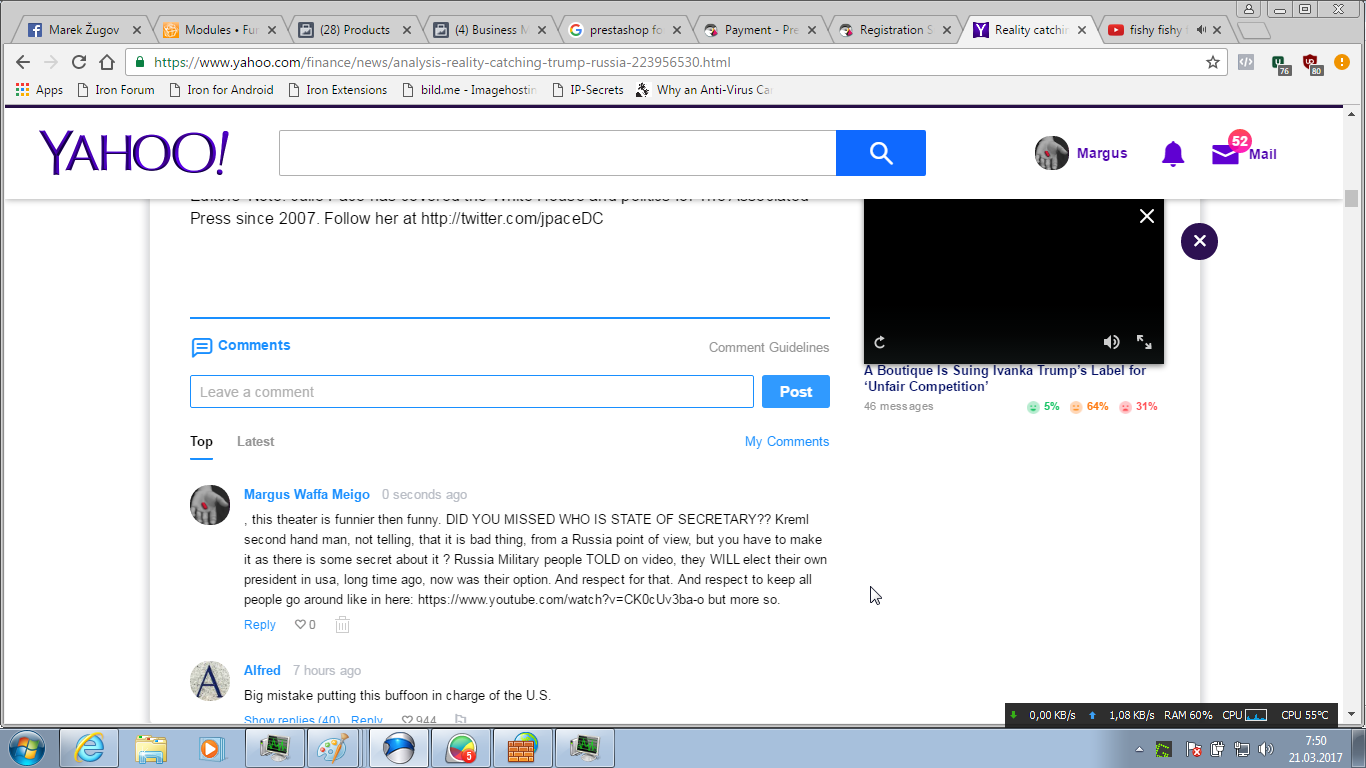Open the browser user profile button

pyautogui.click(x=1249, y=9)
